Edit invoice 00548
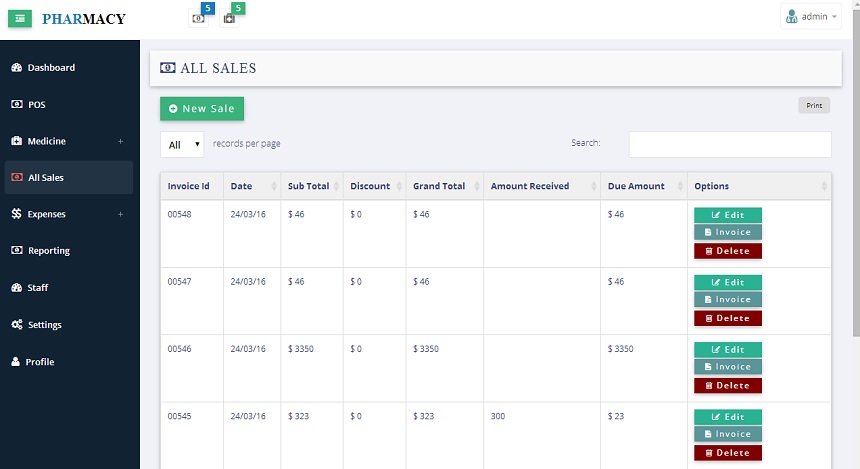This screenshot has height=469, width=860. click(727, 215)
